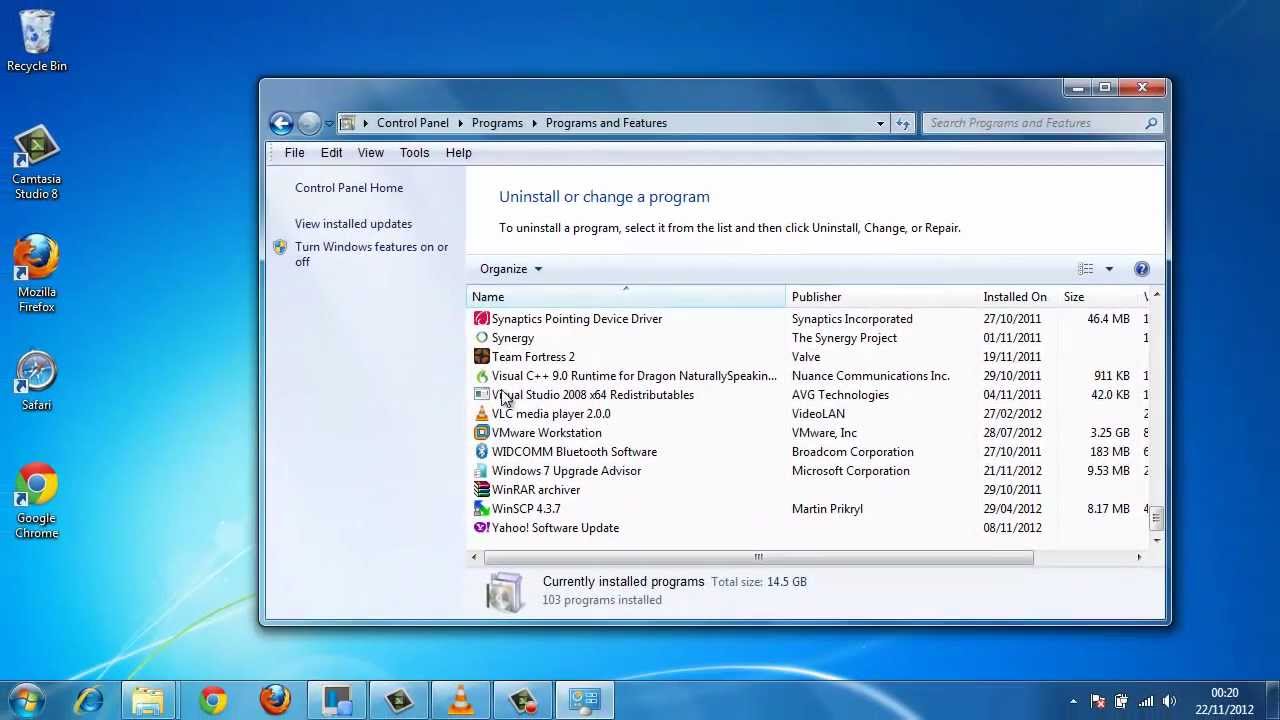
Task: Click the Control Panel address bar icon
Action: point(348,123)
